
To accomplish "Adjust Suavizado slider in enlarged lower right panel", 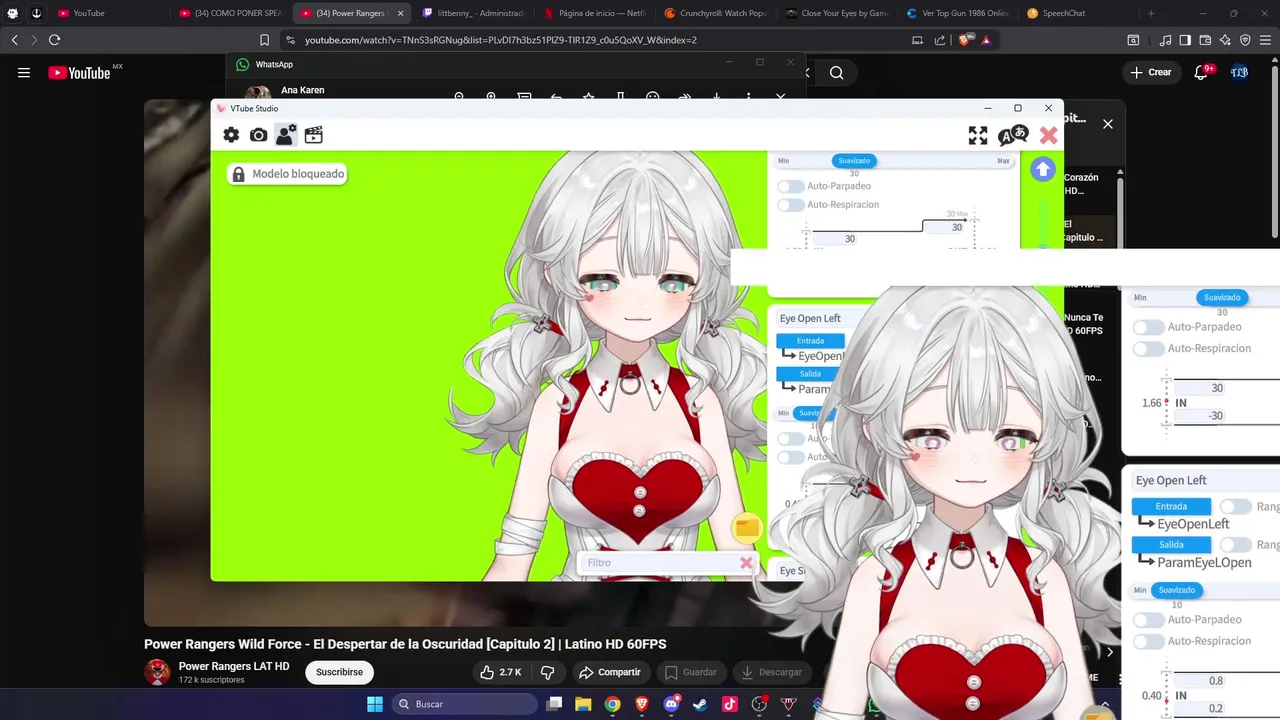I will (x=1176, y=590).
